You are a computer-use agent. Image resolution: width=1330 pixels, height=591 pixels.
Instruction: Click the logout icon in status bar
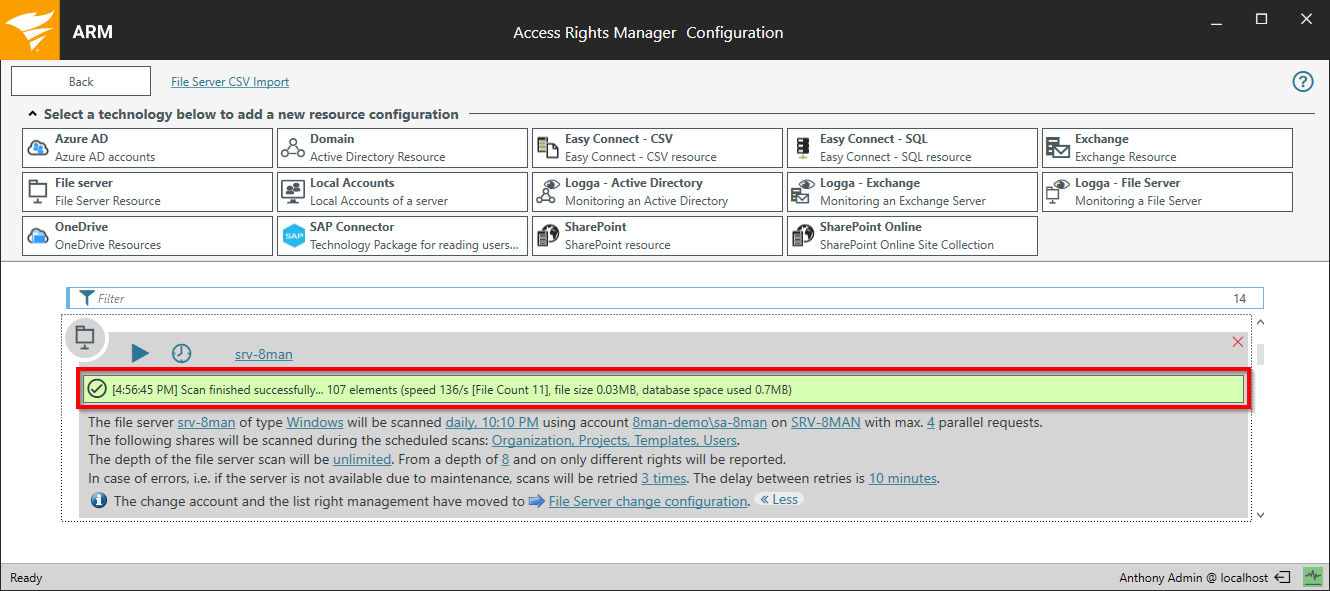click(1283, 577)
